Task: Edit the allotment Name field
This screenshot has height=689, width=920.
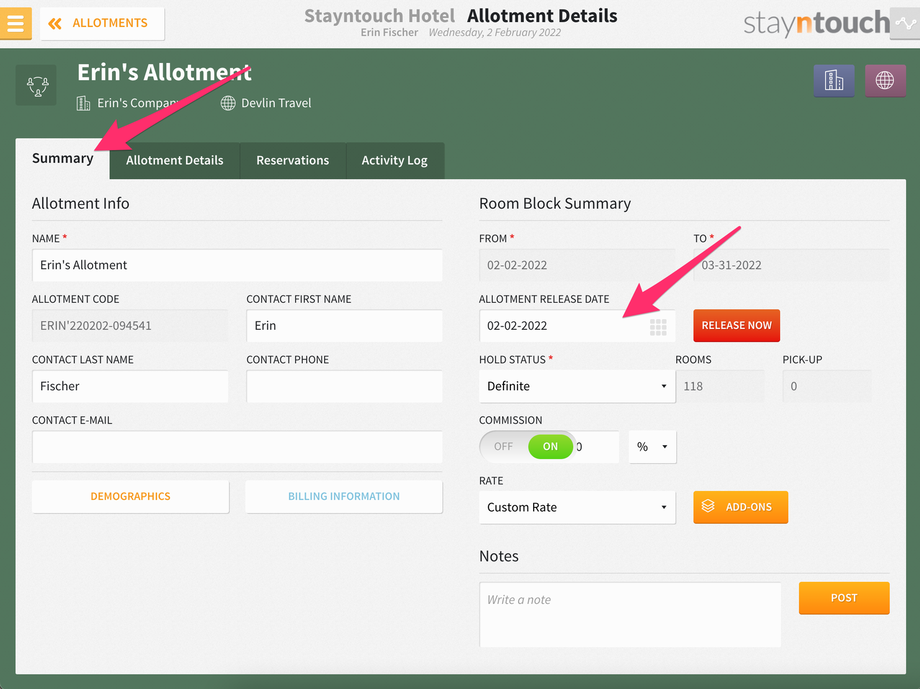Action: point(237,265)
